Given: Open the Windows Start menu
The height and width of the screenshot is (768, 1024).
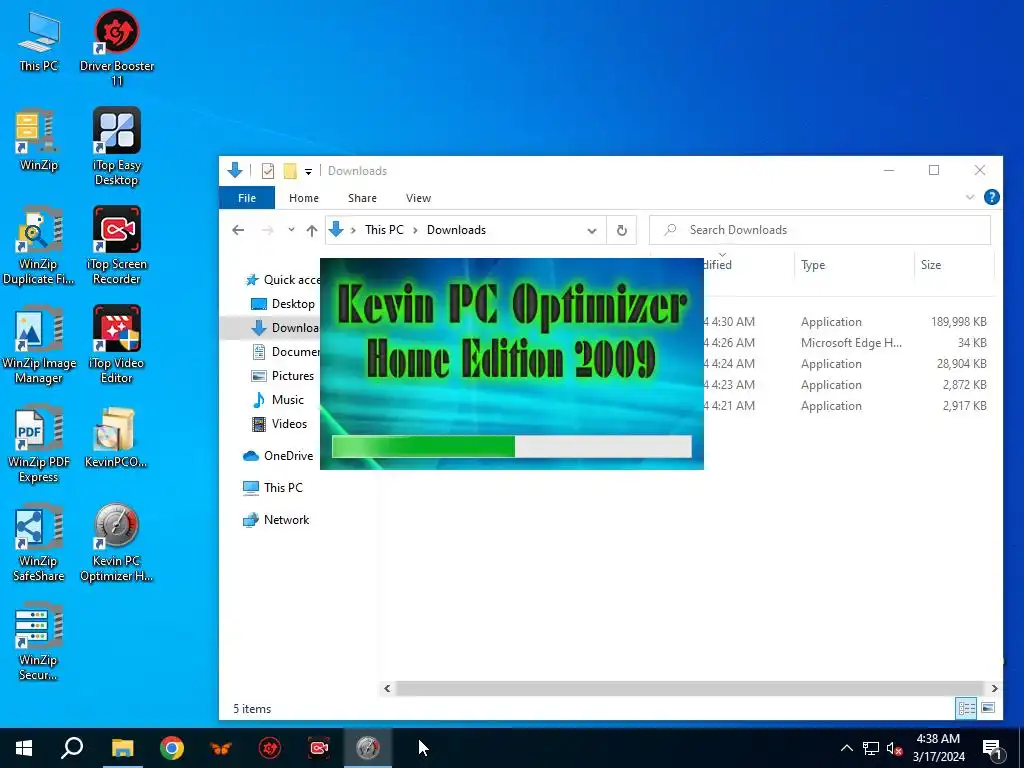Looking at the screenshot, I should coord(24,748).
